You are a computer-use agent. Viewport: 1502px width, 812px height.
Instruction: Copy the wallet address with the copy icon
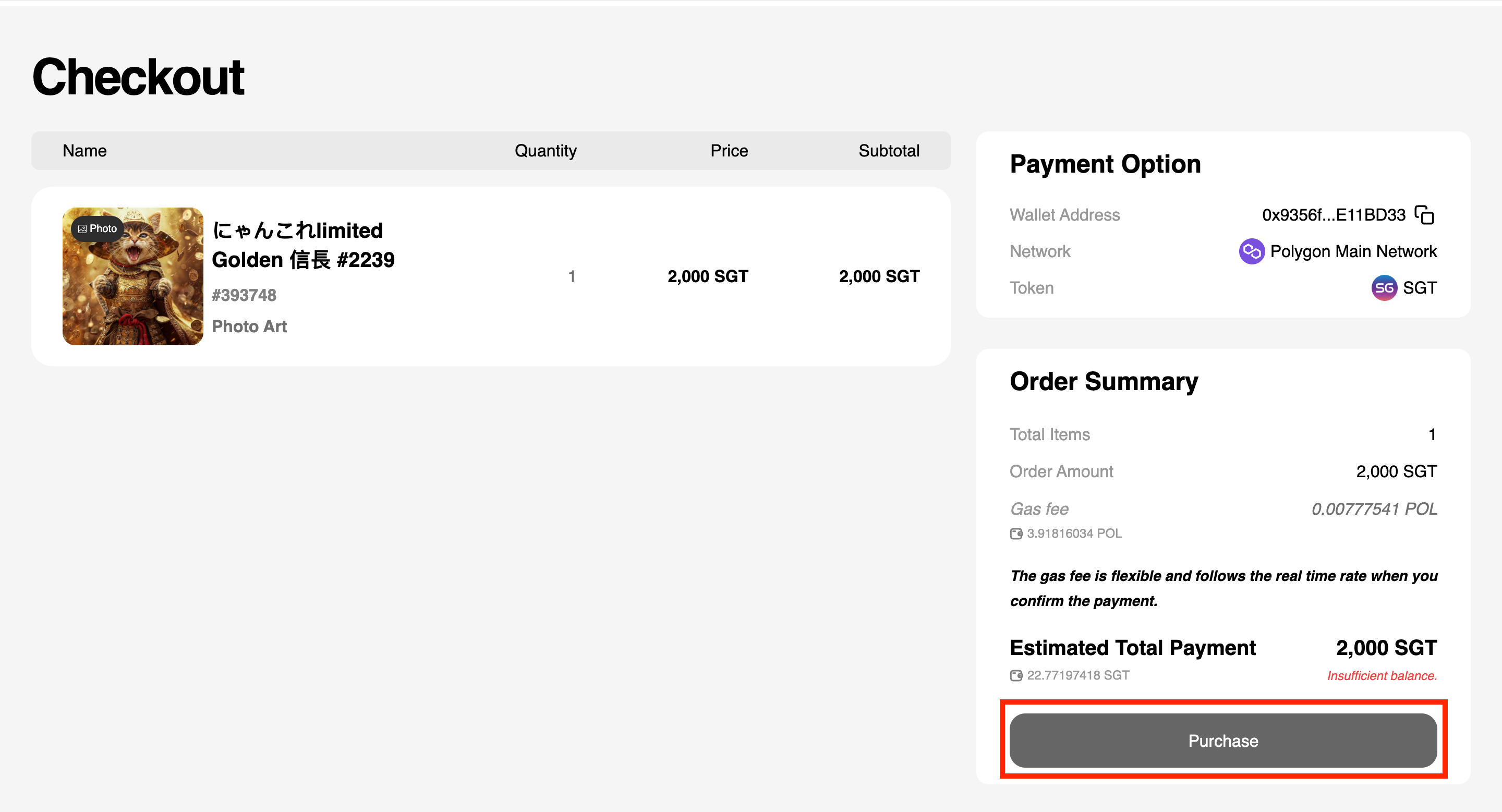[x=1424, y=214]
